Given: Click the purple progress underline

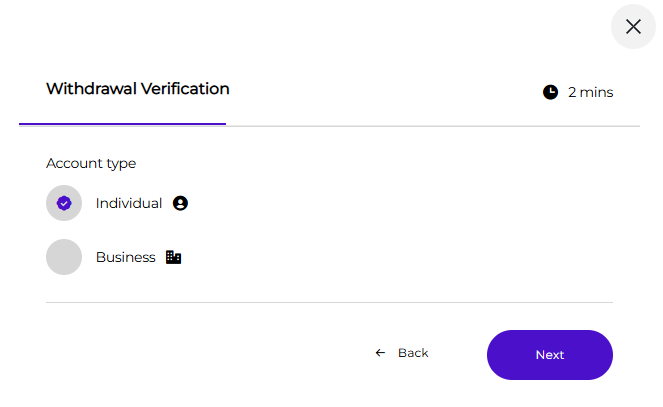Looking at the screenshot, I should pos(122,124).
